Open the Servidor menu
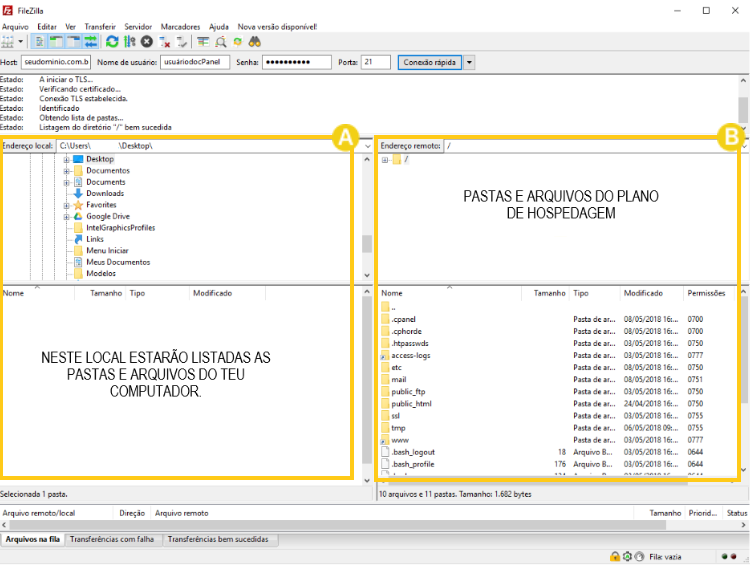 point(138,27)
